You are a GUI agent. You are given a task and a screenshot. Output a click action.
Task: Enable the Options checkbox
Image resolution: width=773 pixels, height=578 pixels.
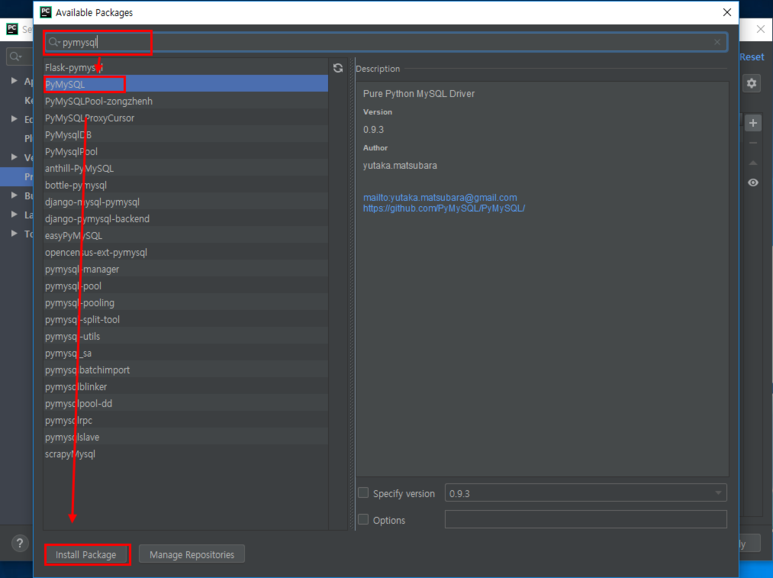point(363,519)
